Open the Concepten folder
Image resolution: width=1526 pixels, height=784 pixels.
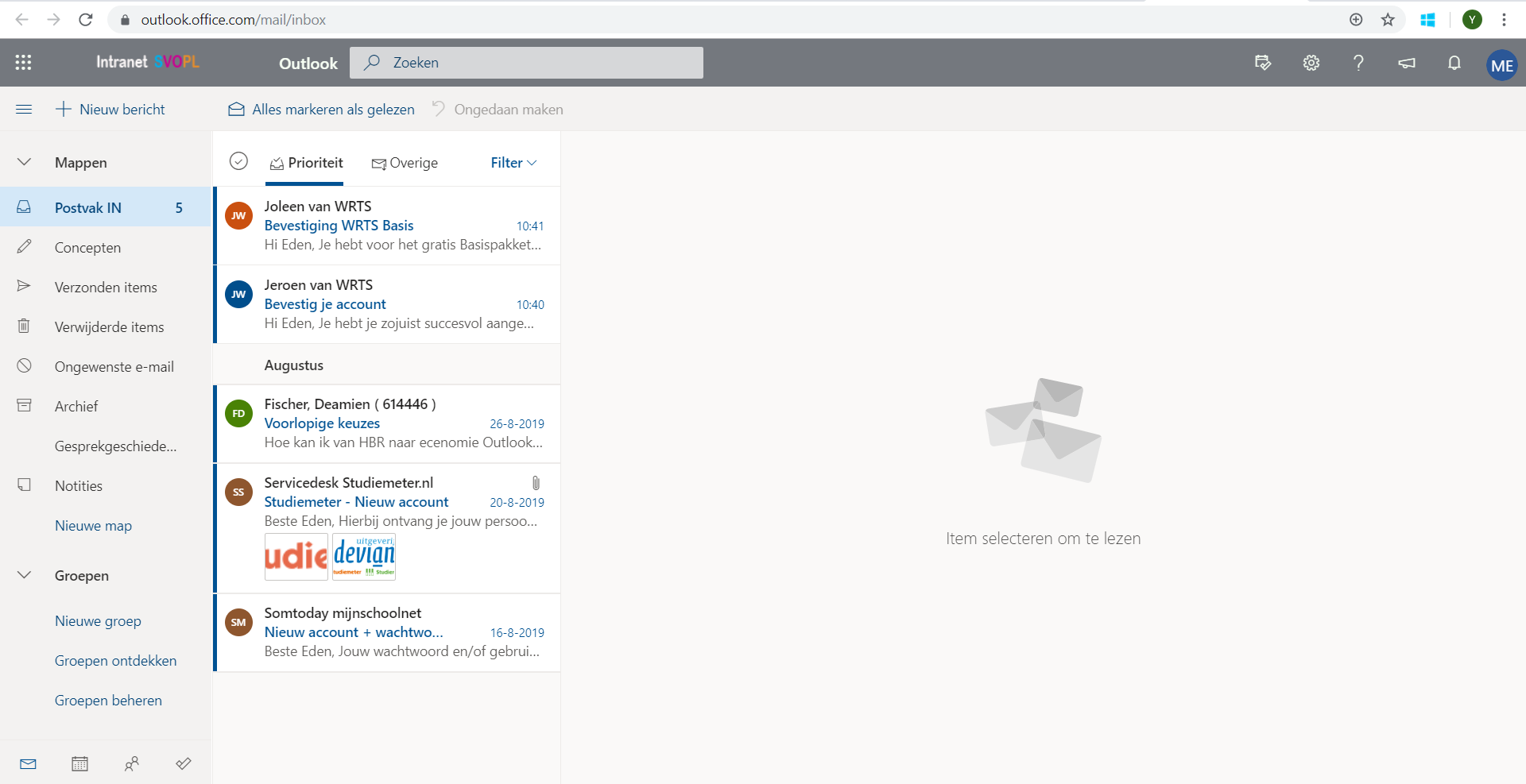pyautogui.click(x=106, y=247)
